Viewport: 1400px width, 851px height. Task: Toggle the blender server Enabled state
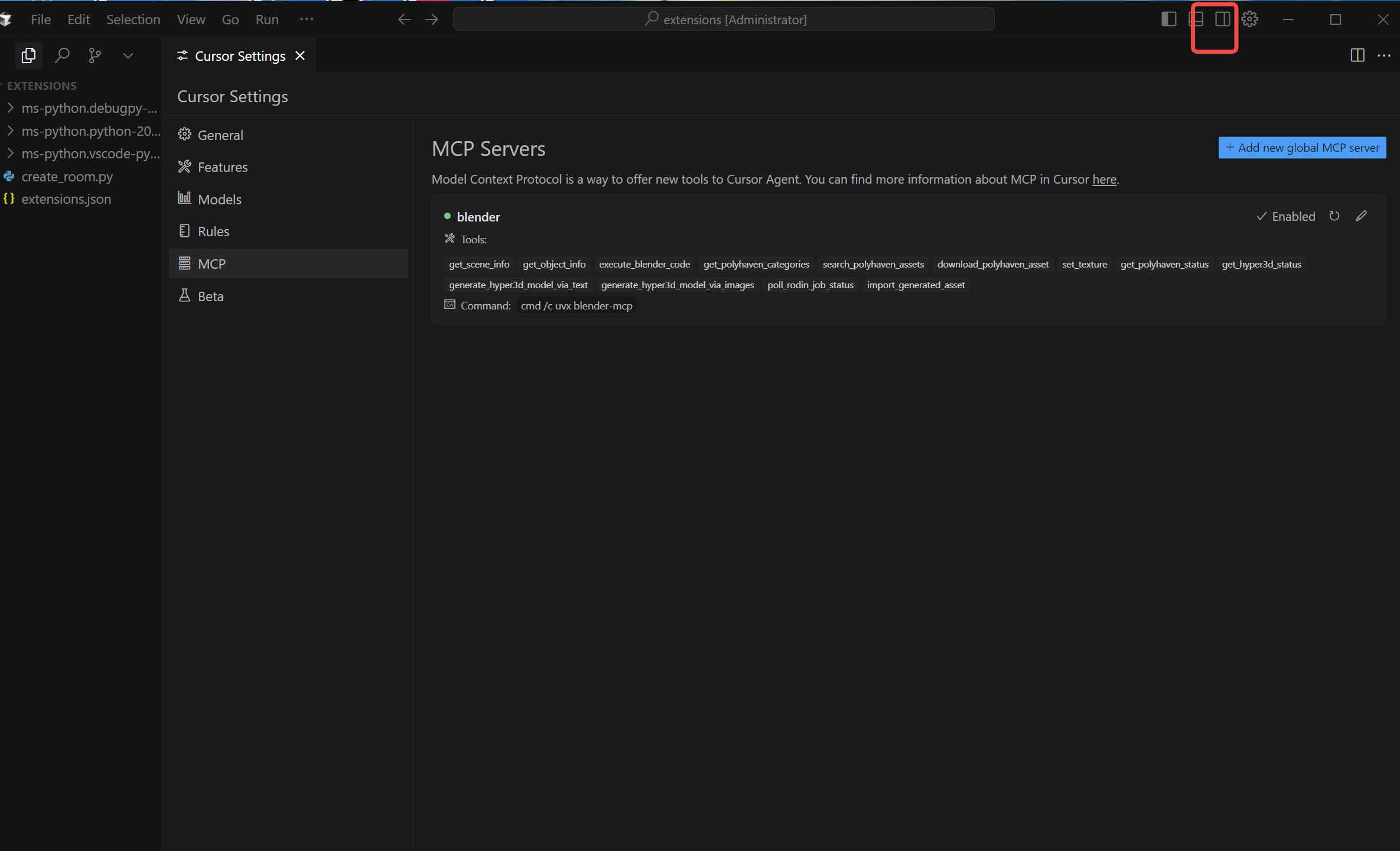tap(1285, 216)
